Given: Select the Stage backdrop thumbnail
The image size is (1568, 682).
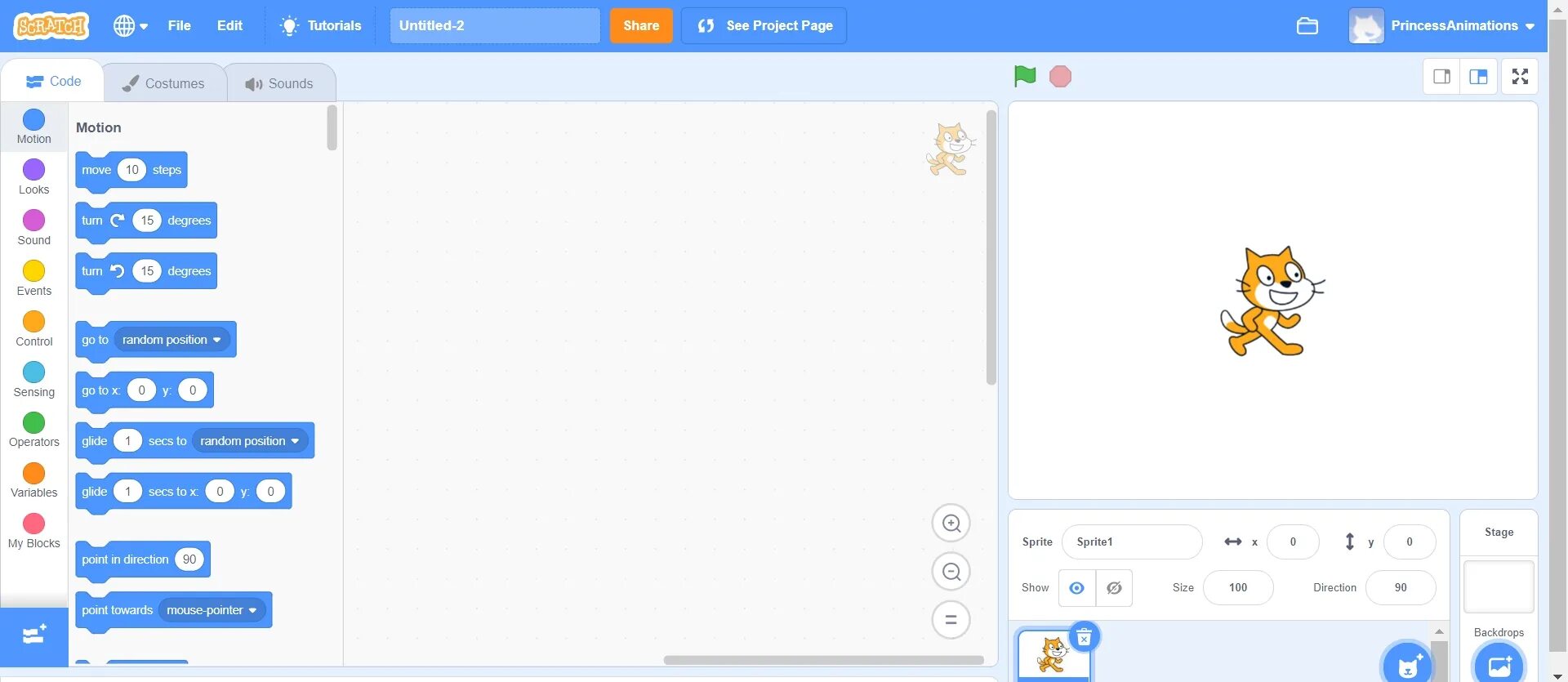Looking at the screenshot, I should (1499, 586).
